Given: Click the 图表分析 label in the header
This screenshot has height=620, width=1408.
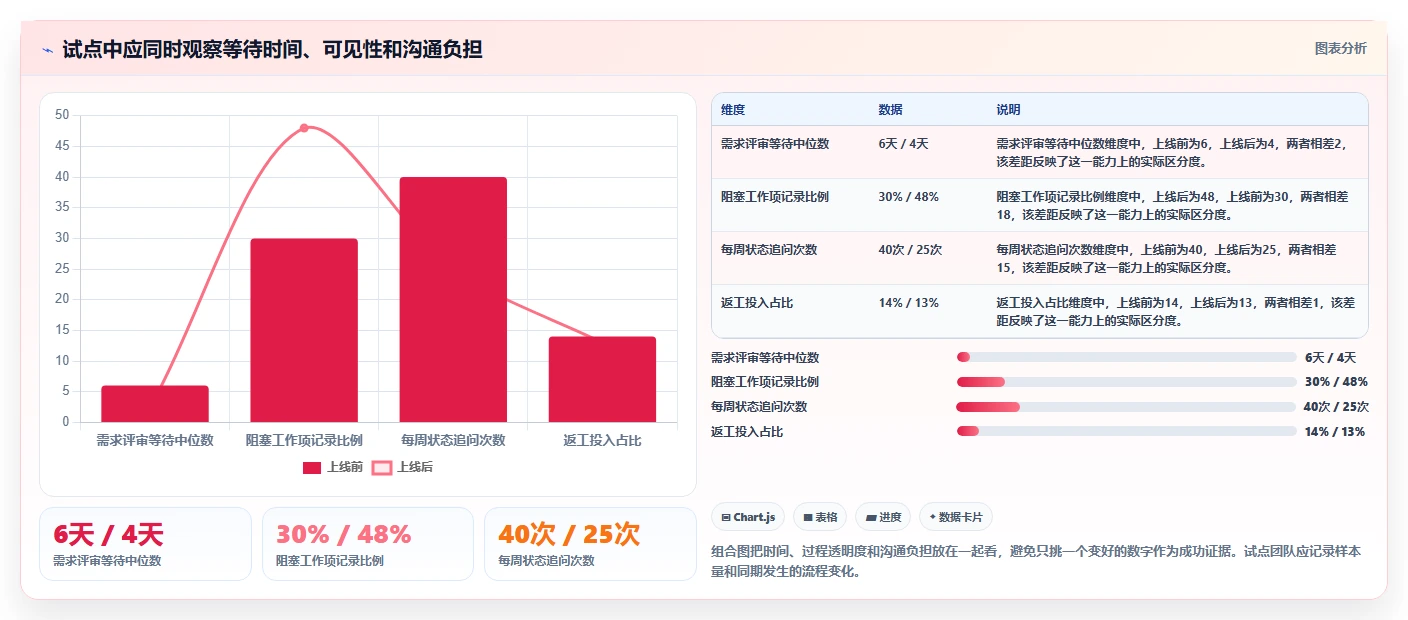Looking at the screenshot, I should tap(1340, 48).
